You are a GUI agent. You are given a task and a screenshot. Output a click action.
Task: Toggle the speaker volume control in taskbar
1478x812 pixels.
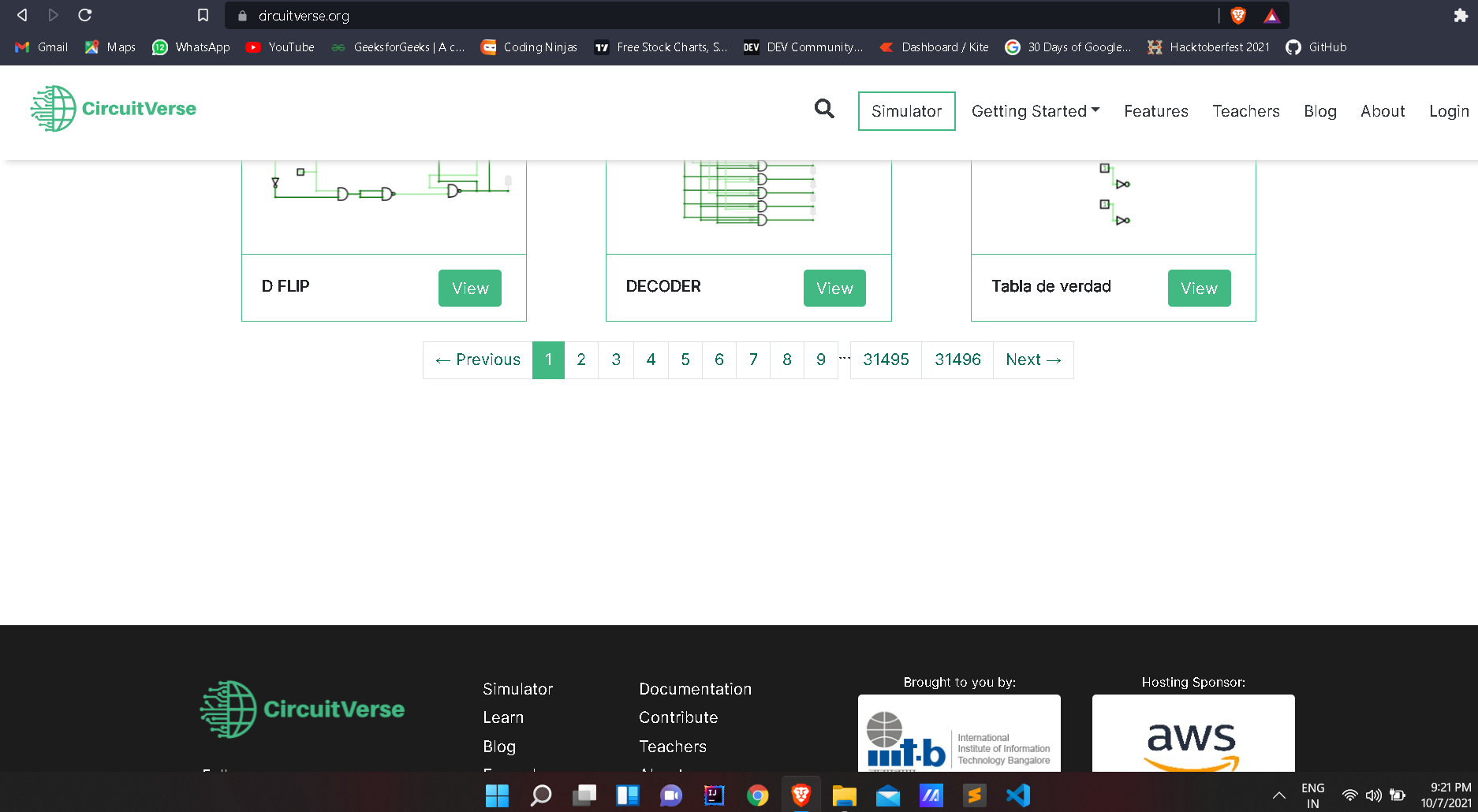point(1374,794)
